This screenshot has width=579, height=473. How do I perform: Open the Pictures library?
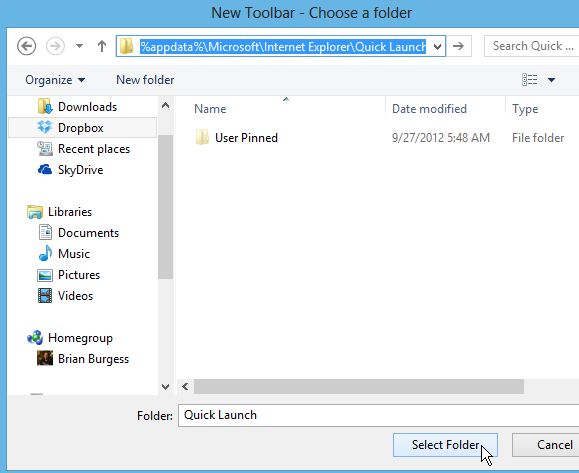point(79,275)
